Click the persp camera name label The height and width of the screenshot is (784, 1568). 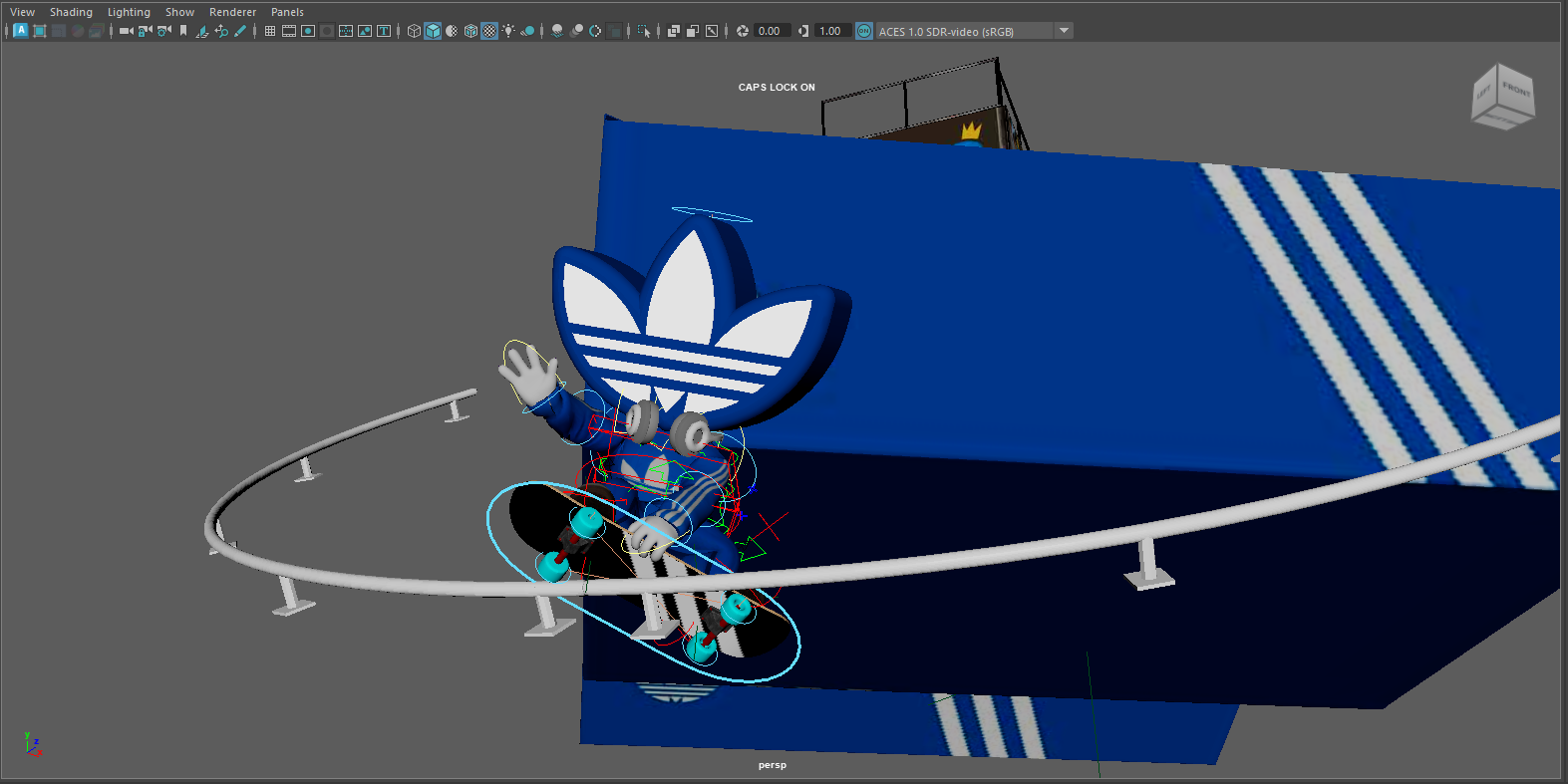[x=773, y=765]
